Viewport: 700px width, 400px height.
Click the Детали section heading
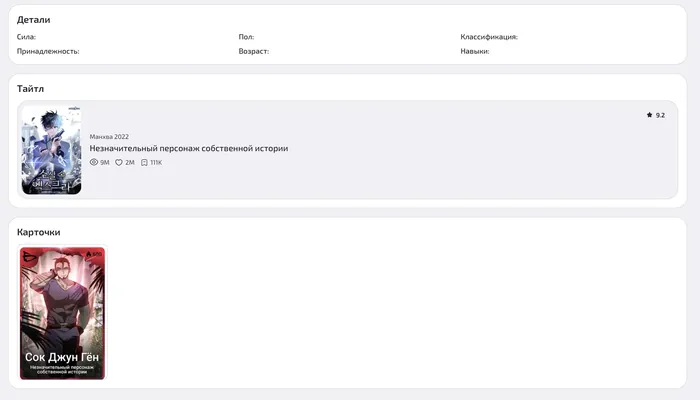tap(33, 20)
